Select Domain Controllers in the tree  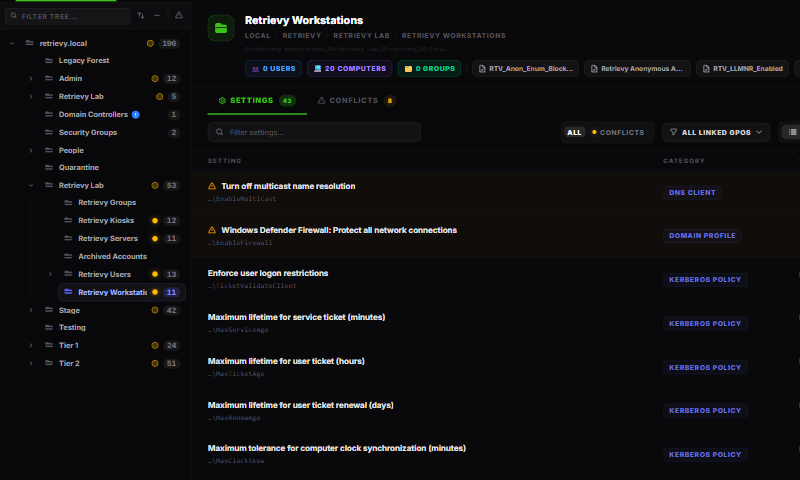point(93,114)
